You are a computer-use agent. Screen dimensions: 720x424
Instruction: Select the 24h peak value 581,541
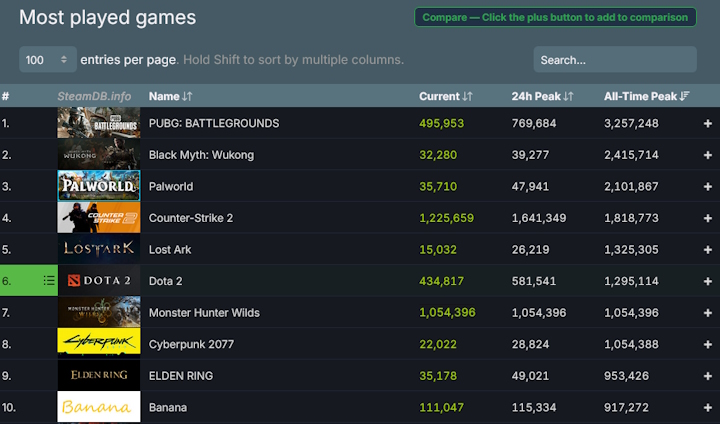point(534,281)
